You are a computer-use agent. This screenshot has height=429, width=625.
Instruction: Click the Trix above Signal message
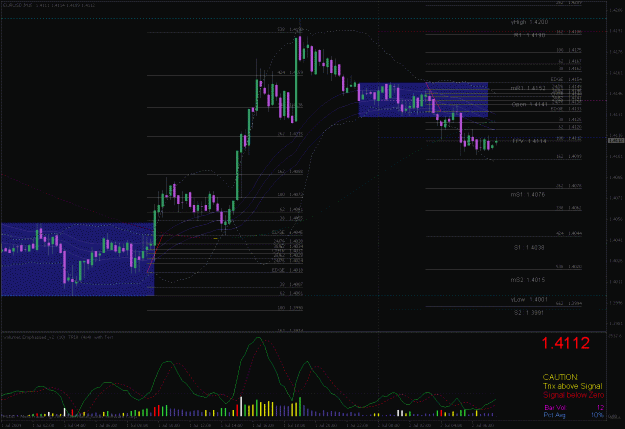click(572, 386)
